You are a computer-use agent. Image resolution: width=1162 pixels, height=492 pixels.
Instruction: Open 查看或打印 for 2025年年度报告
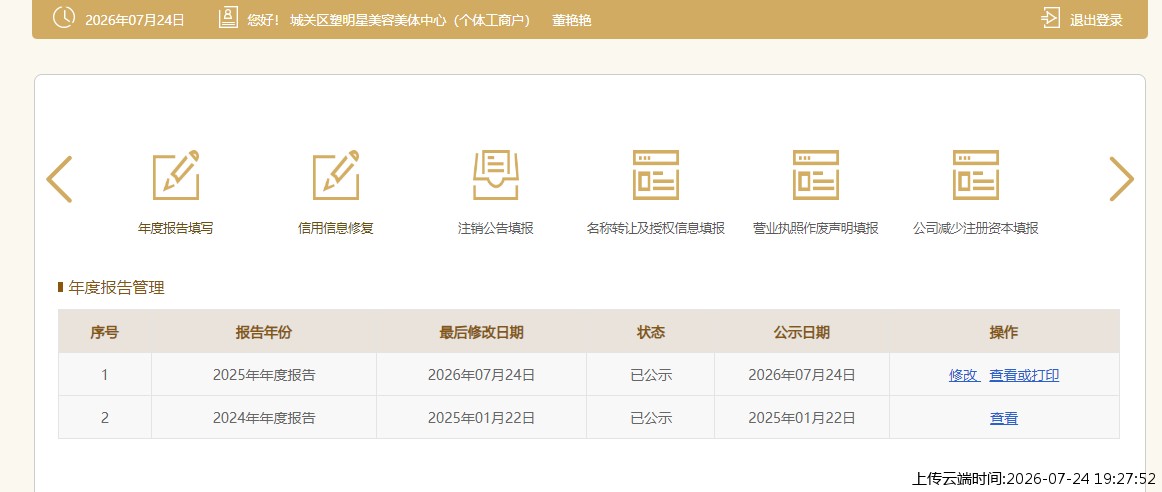pyautogui.click(x=1024, y=376)
